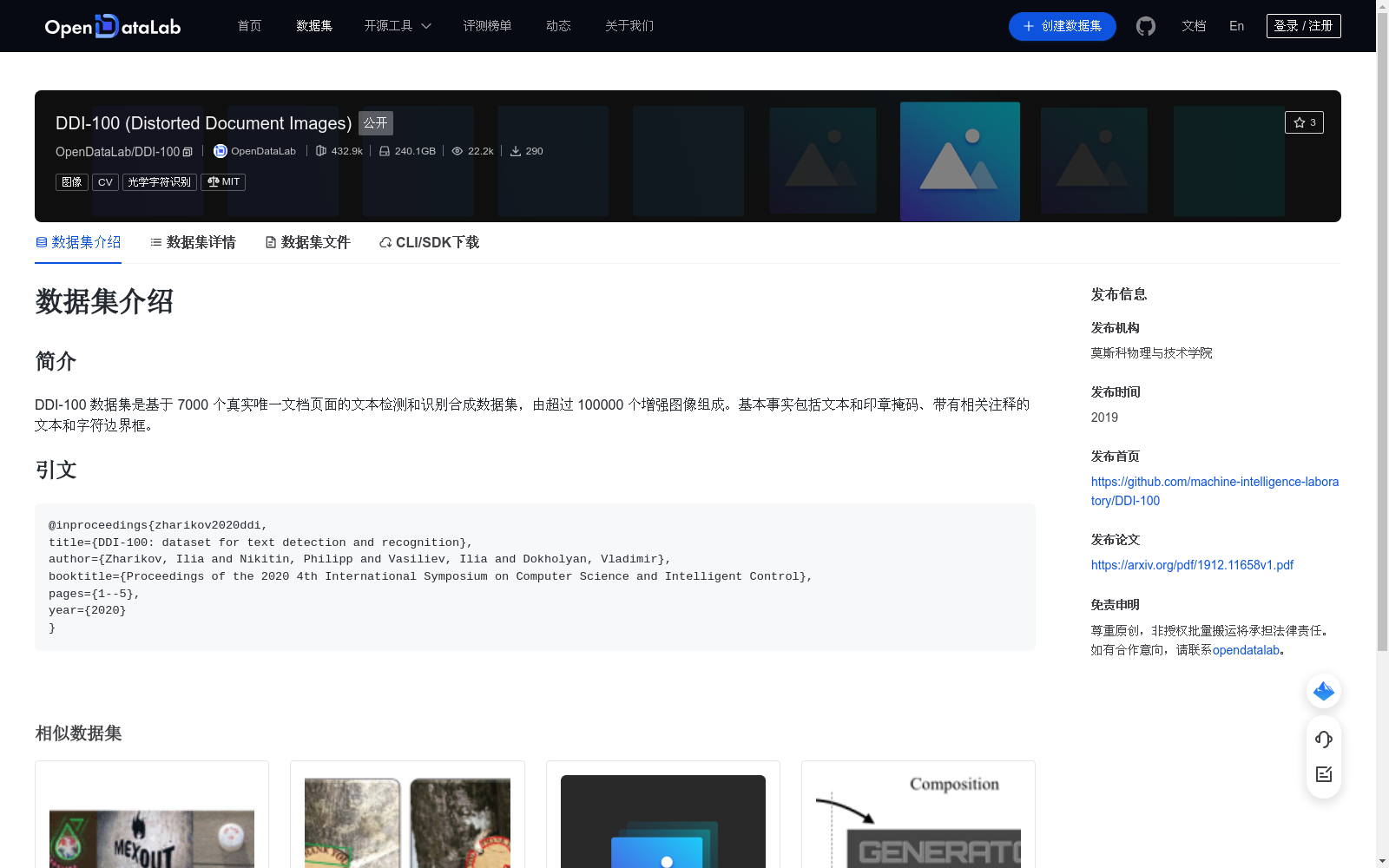
Task: Go to 首页 in the navigation
Action: tap(249, 26)
